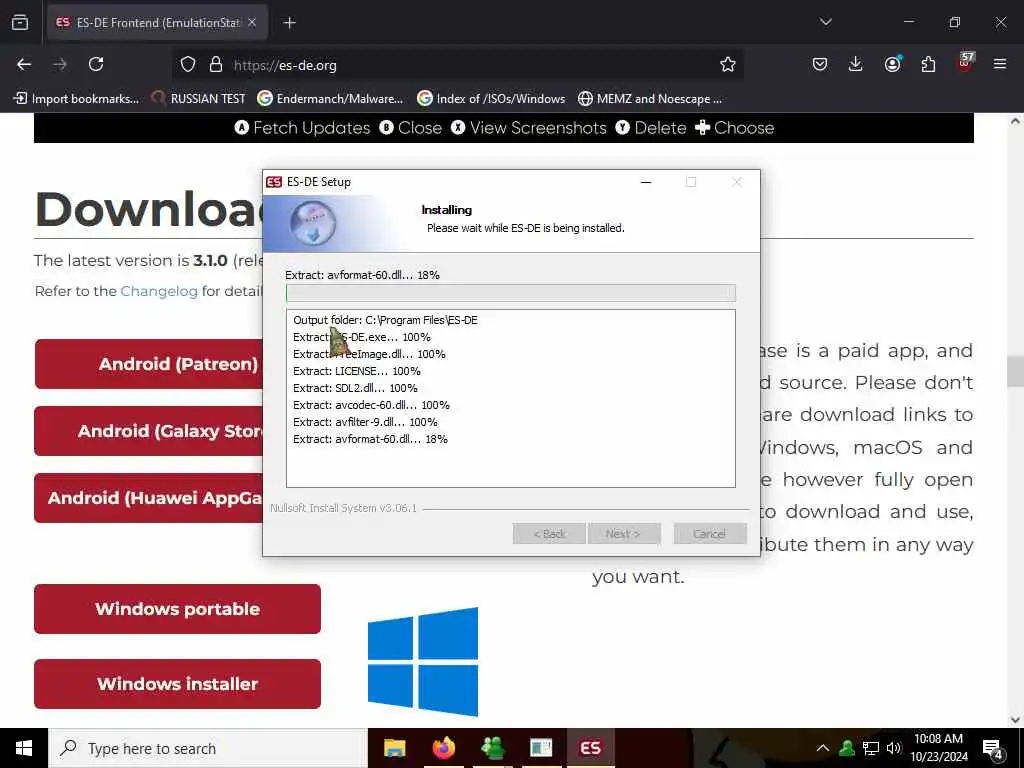
Task: Click 'Extract: avfilter-9.dll... 100%' log line
Action: tap(365, 422)
